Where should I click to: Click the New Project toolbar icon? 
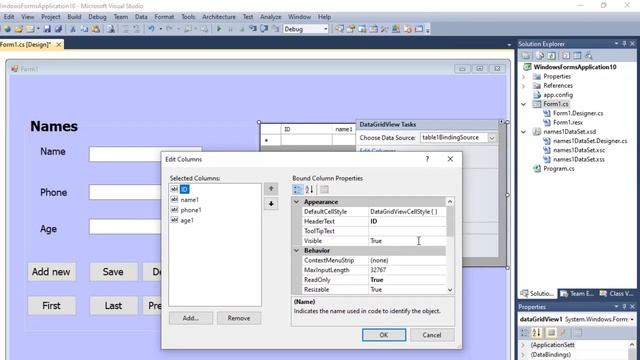coord(7,29)
